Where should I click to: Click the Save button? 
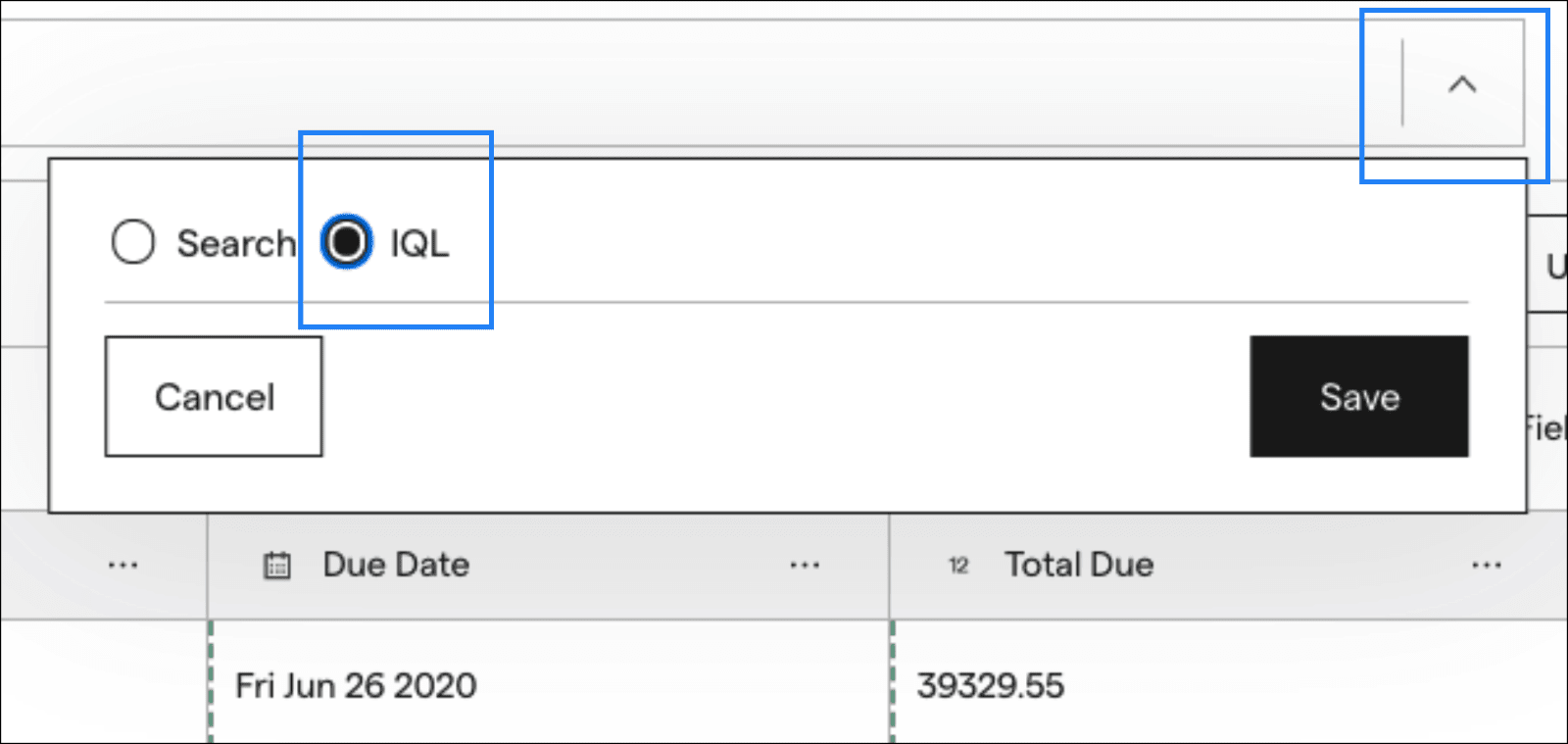pyautogui.click(x=1359, y=397)
